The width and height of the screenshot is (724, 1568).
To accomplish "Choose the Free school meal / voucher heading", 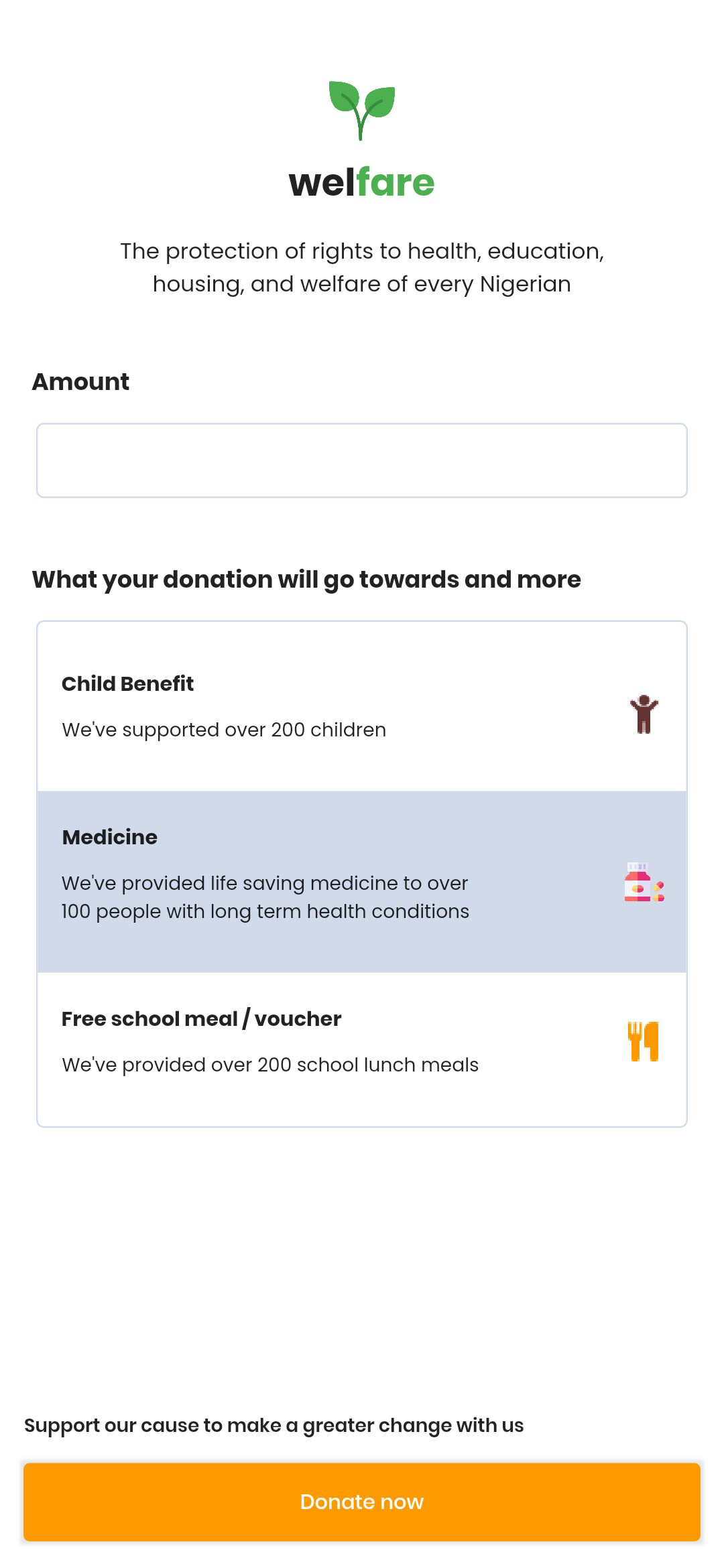I will [201, 1019].
